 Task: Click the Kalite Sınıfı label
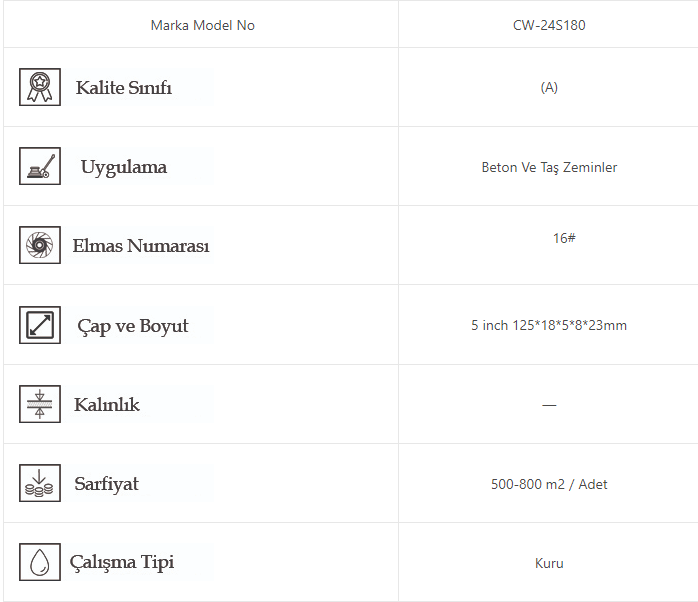point(124,88)
